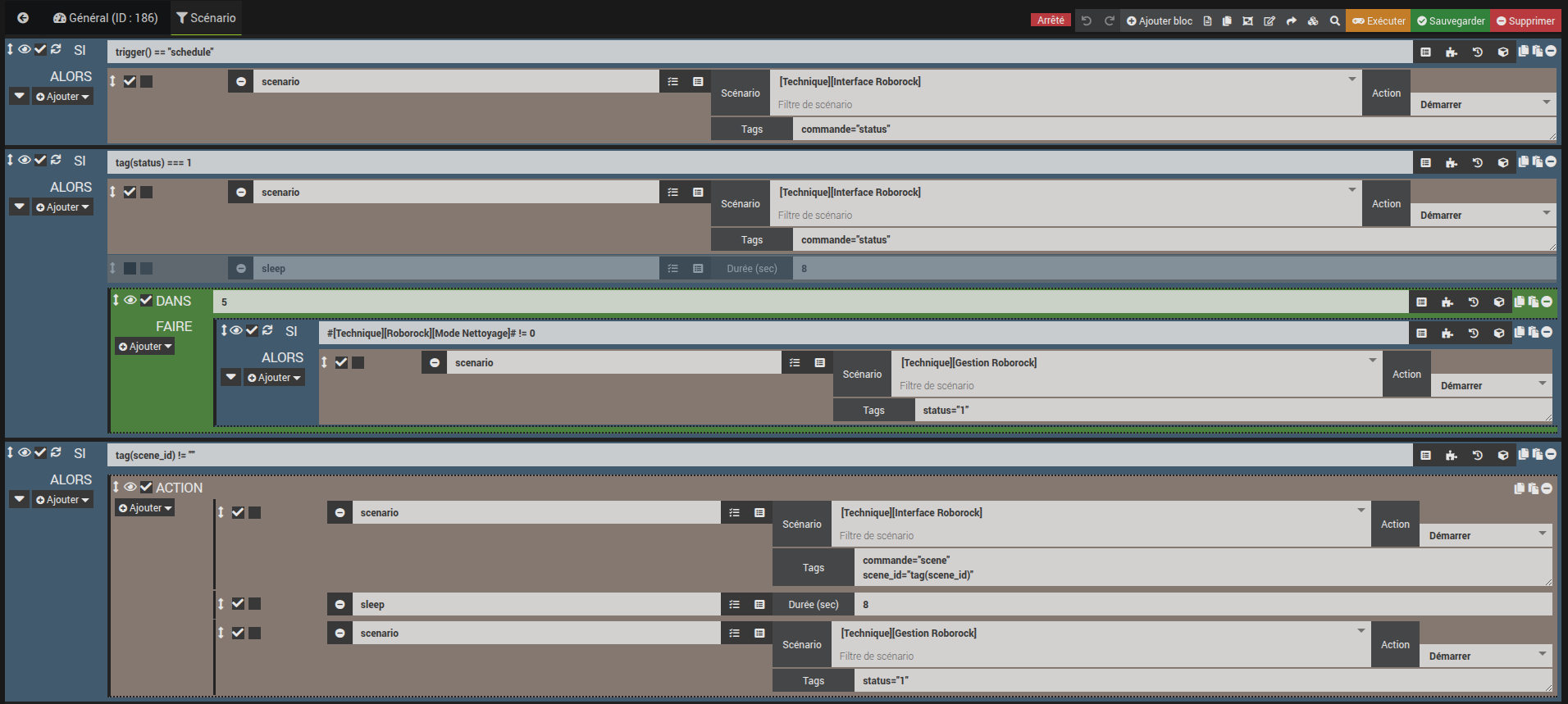This screenshot has width=1568, height=704.
Task: Edit tags field with commande="scene"
Action: pos(1203,567)
